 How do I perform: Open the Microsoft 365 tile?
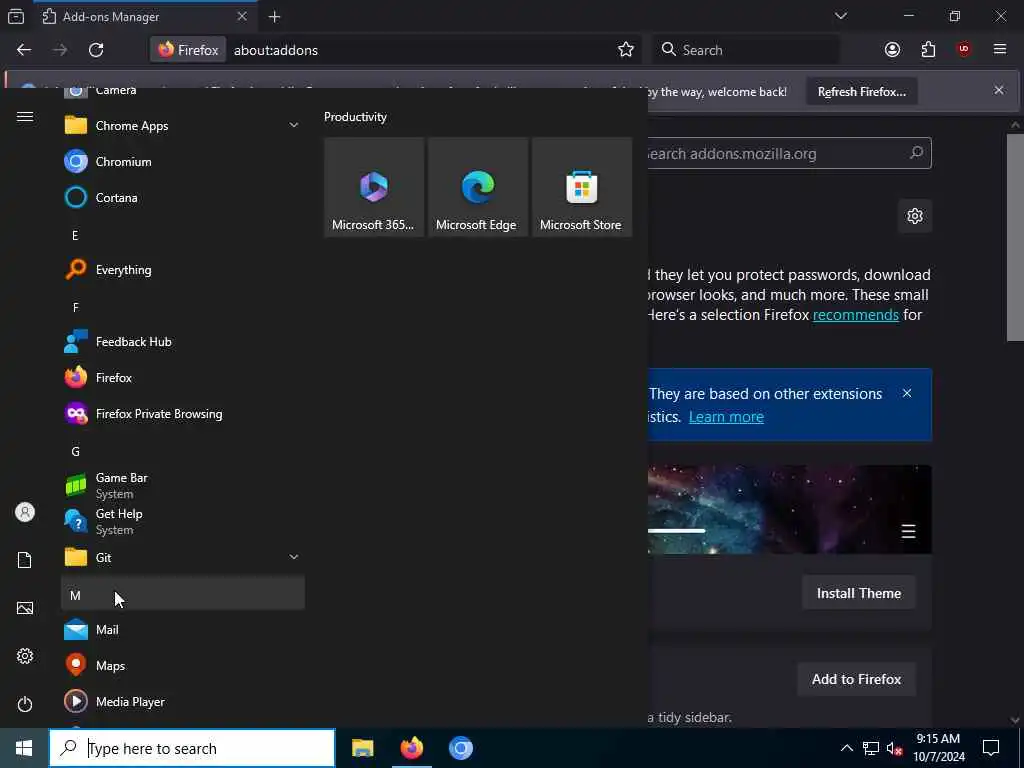point(374,187)
